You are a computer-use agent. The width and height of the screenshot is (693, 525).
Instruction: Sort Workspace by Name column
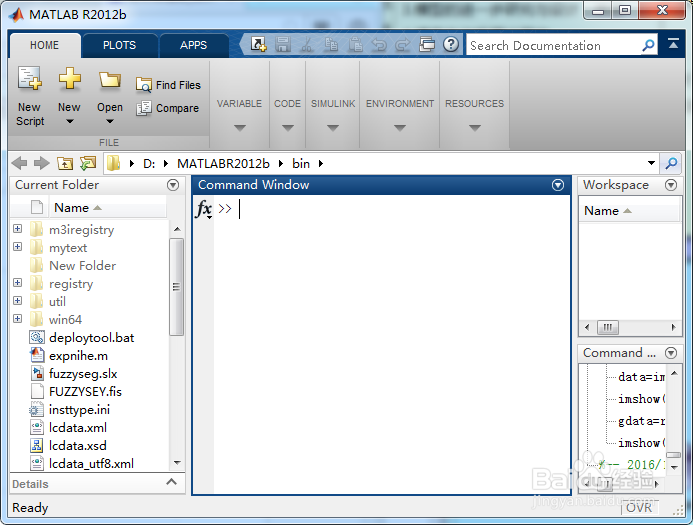[x=629, y=211]
